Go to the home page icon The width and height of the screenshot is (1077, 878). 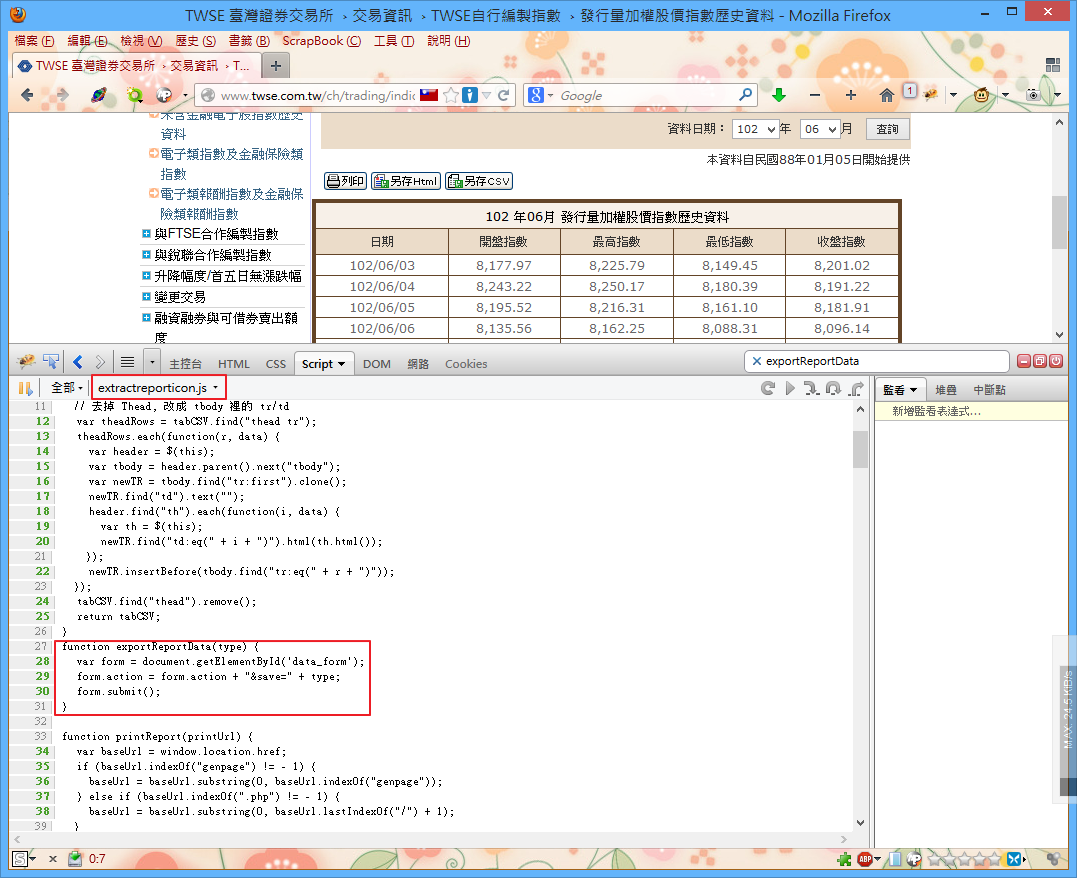pos(887,95)
